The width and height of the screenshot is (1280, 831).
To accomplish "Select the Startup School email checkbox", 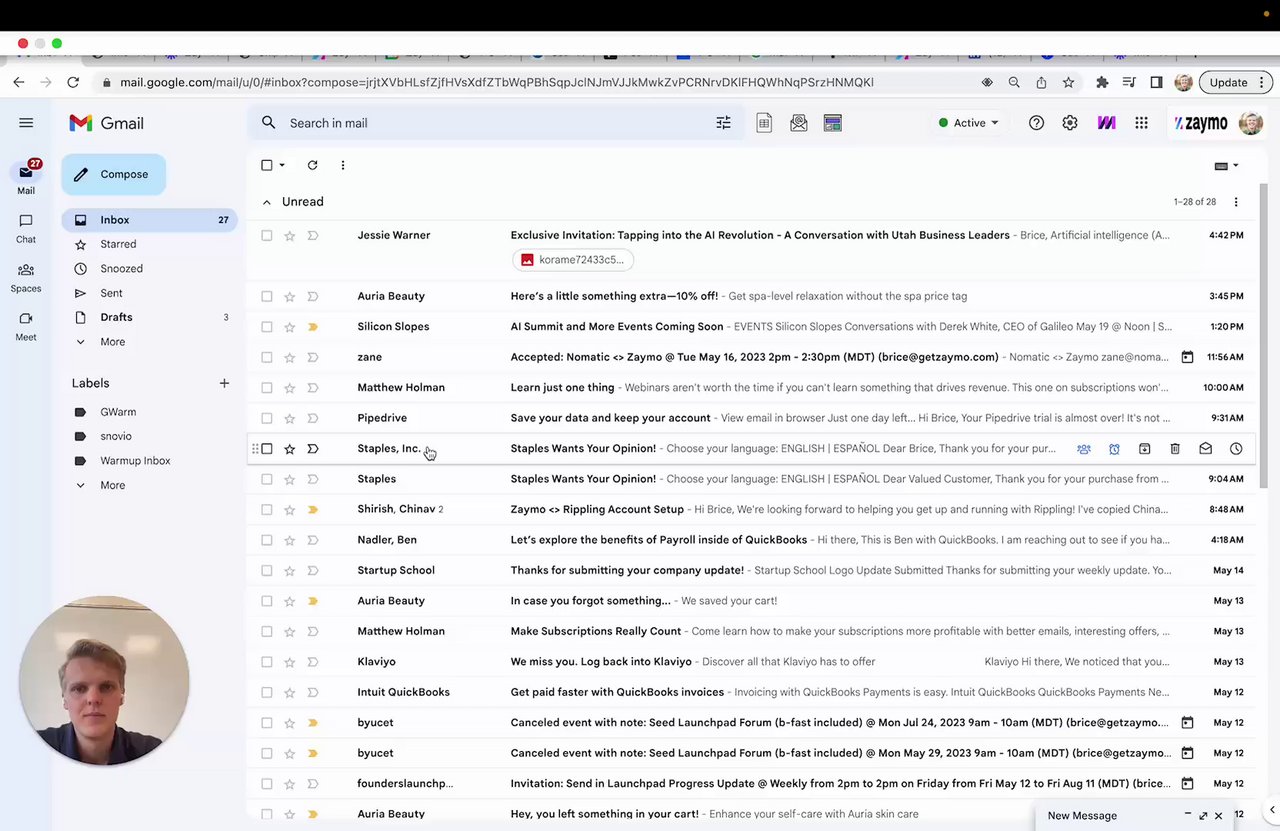I will (x=266, y=570).
